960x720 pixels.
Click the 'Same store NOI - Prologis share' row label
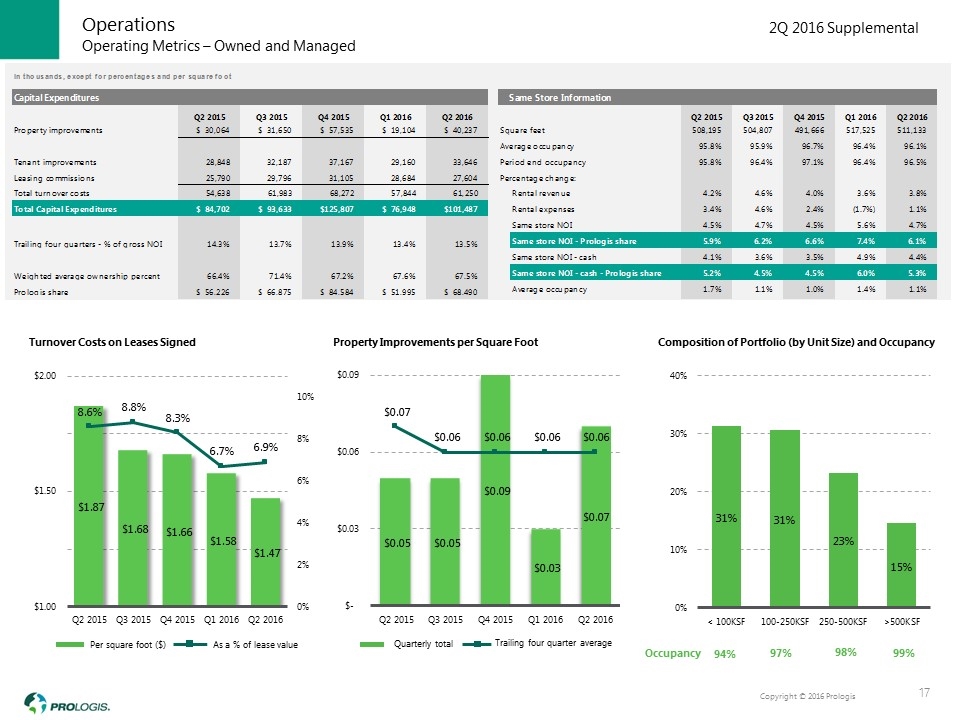tap(571, 240)
